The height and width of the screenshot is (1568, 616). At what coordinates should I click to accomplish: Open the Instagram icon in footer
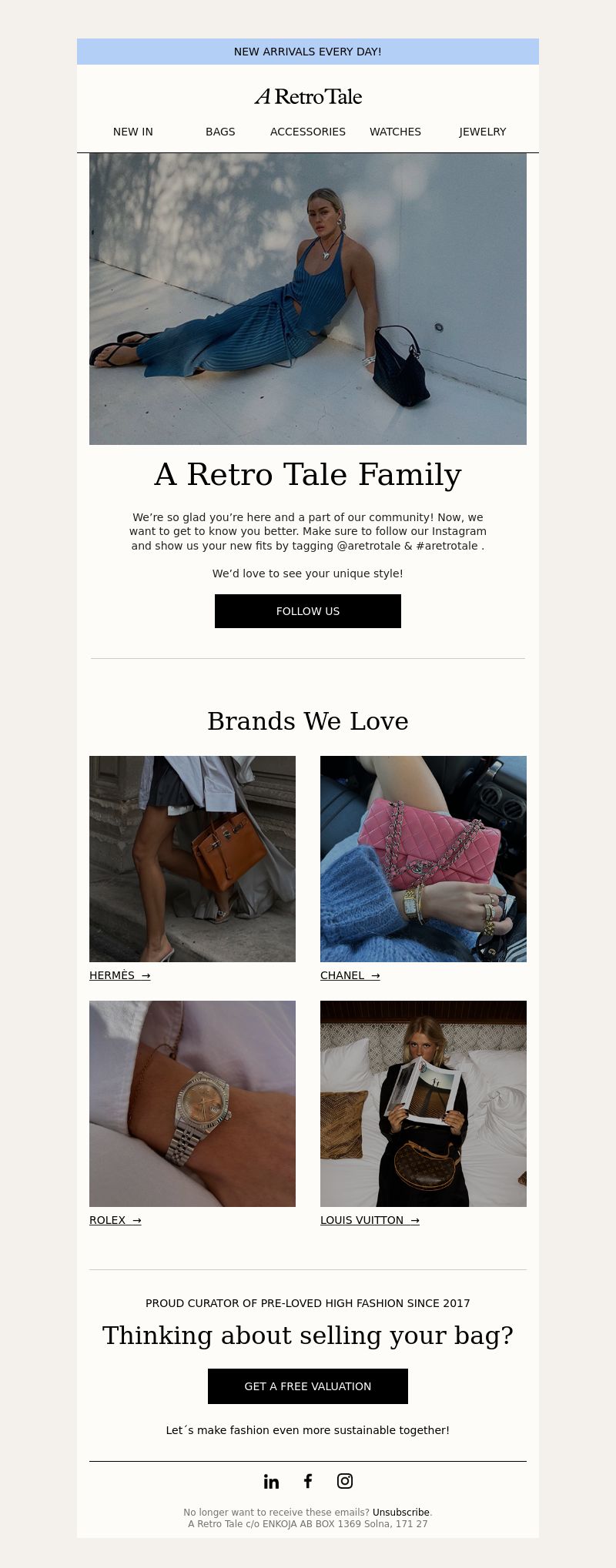pyautogui.click(x=345, y=1480)
